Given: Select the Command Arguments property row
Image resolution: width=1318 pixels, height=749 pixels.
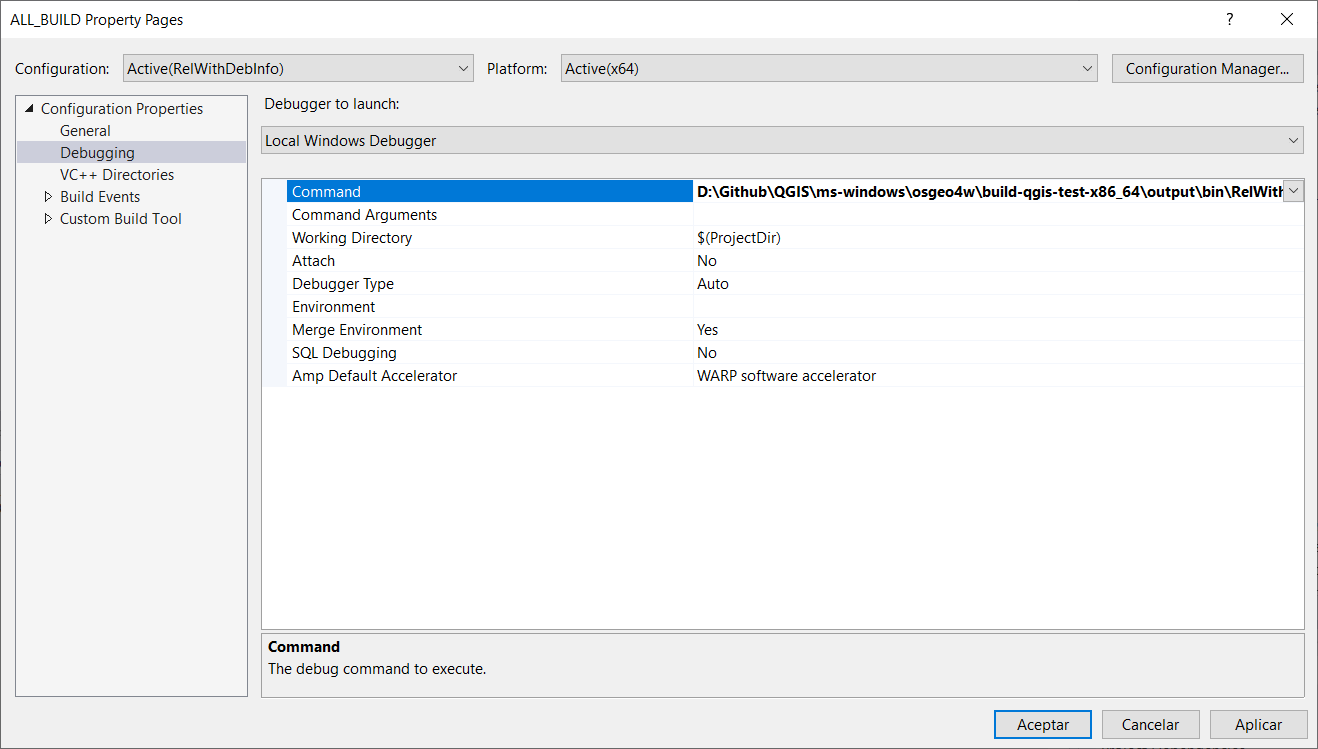Looking at the screenshot, I should (x=364, y=215).
